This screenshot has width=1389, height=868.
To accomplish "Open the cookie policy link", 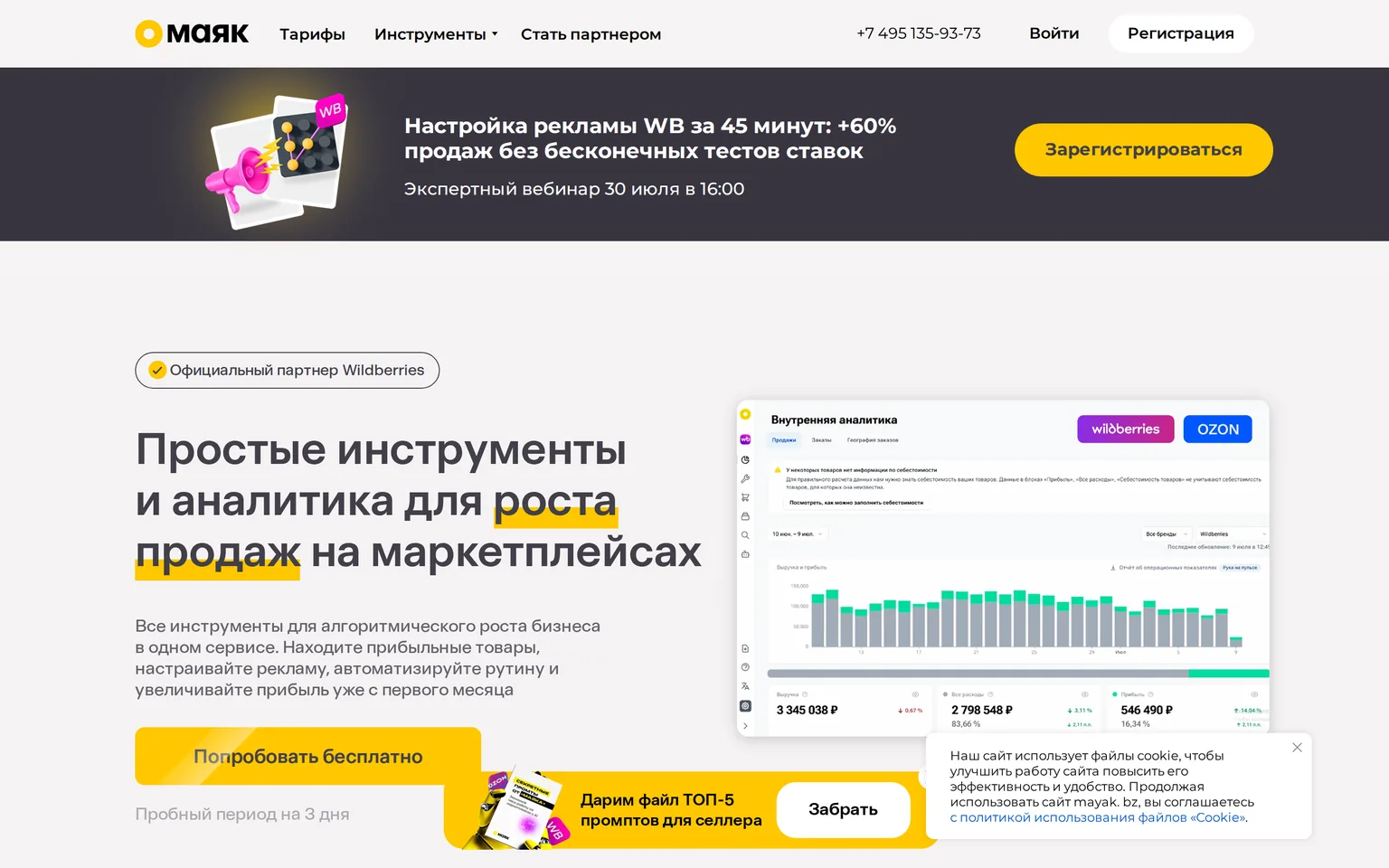I will pyautogui.click(x=1098, y=817).
